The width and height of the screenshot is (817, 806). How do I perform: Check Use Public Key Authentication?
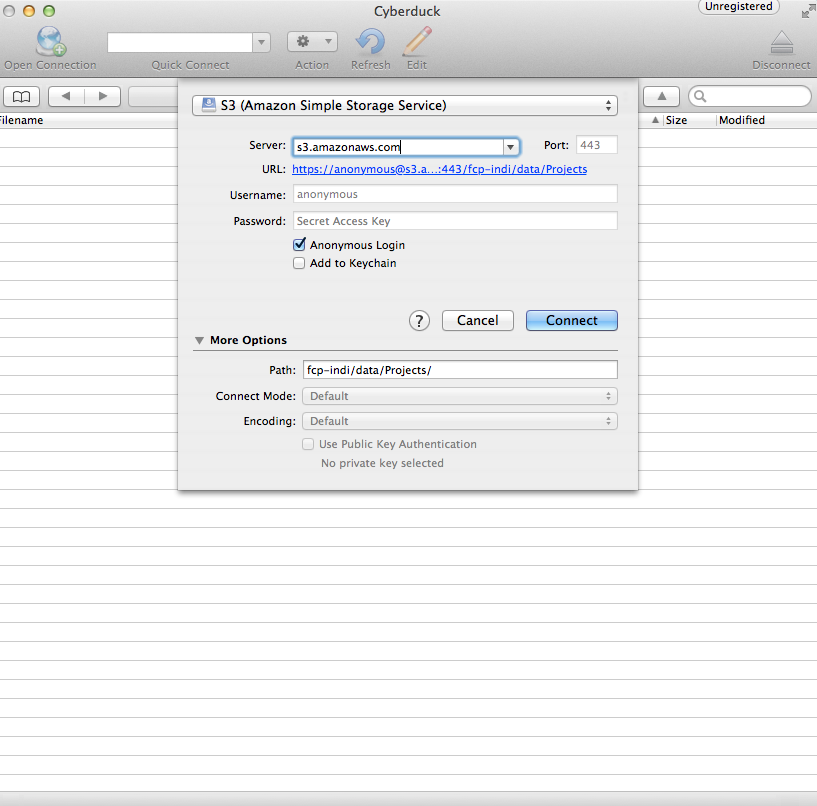(308, 444)
